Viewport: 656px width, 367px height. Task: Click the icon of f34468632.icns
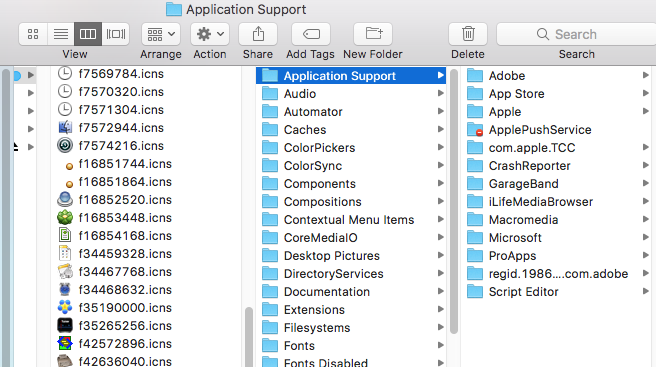65,290
